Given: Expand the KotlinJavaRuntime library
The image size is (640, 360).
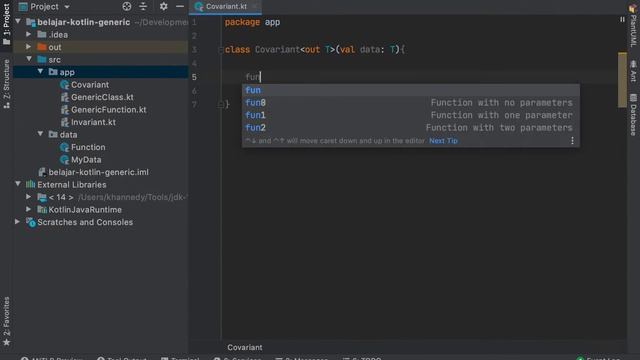Looking at the screenshot, I should tap(29, 209).
